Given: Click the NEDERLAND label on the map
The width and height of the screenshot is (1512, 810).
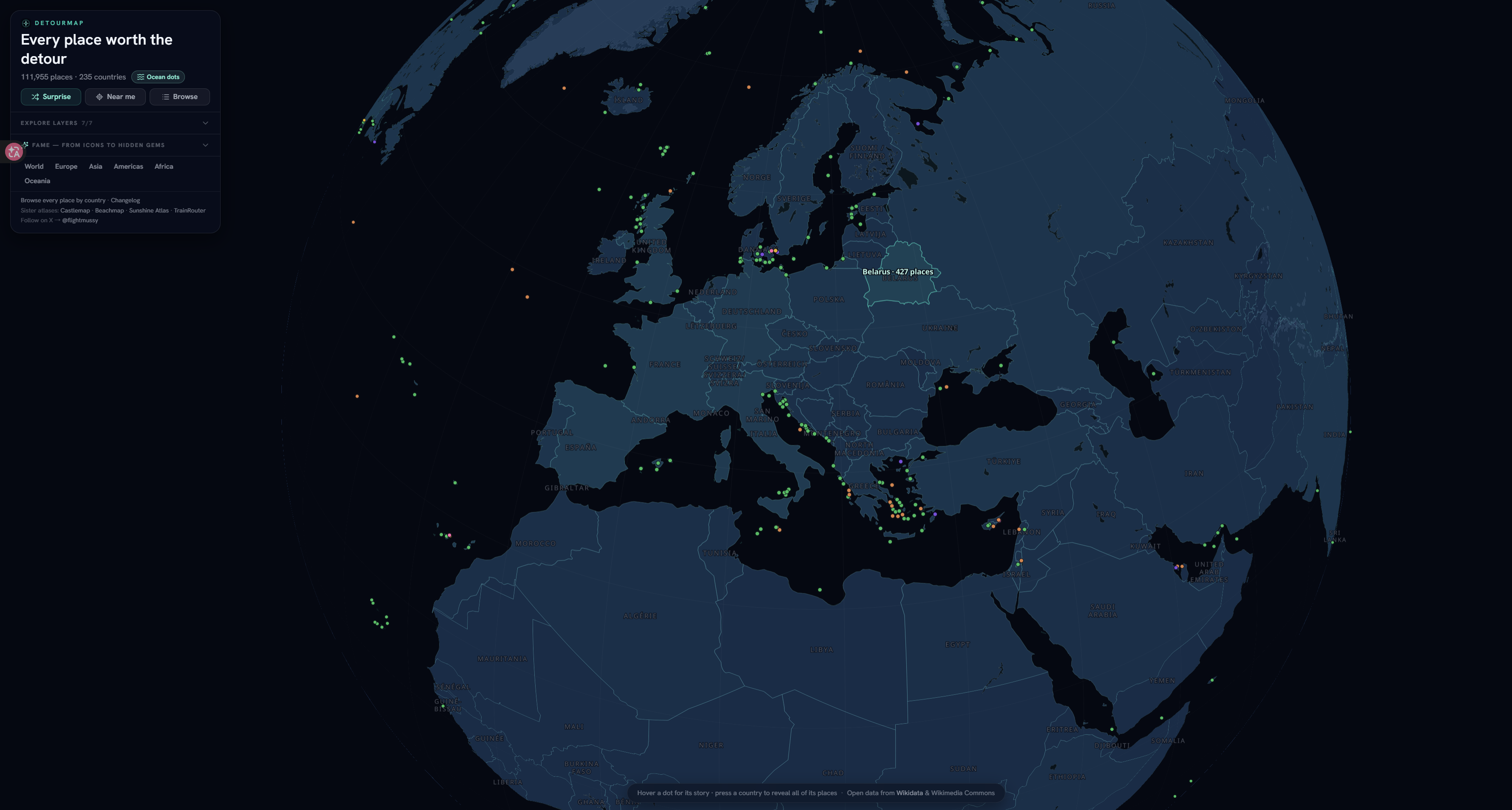Looking at the screenshot, I should coord(712,292).
